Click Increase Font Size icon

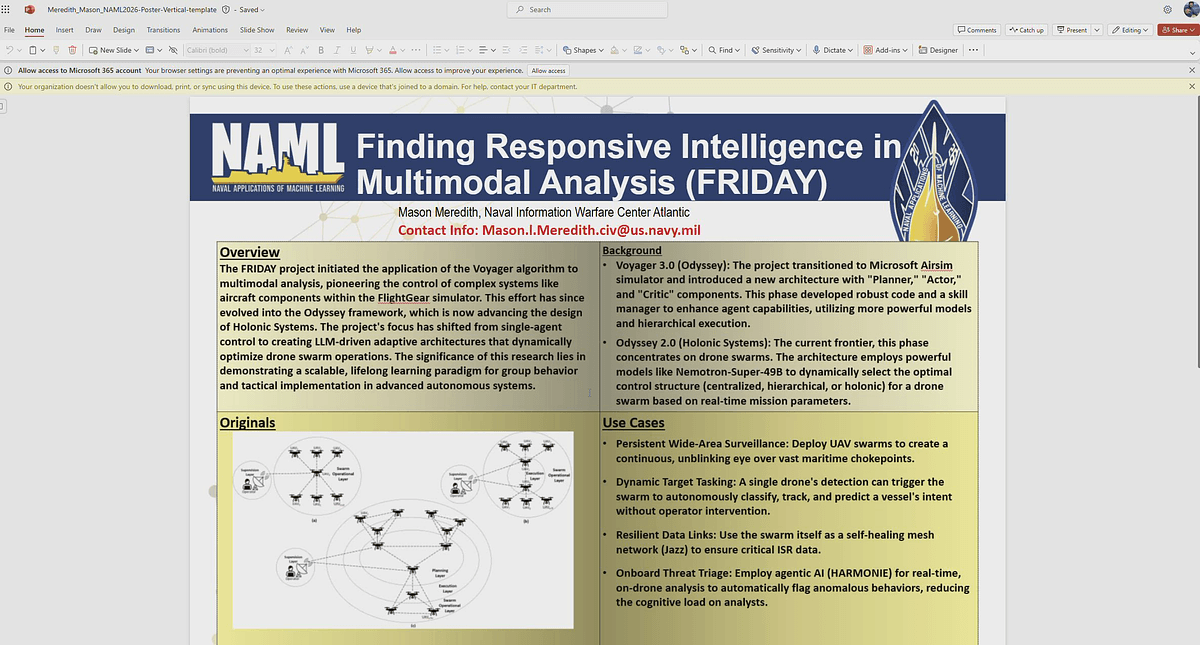(x=288, y=49)
